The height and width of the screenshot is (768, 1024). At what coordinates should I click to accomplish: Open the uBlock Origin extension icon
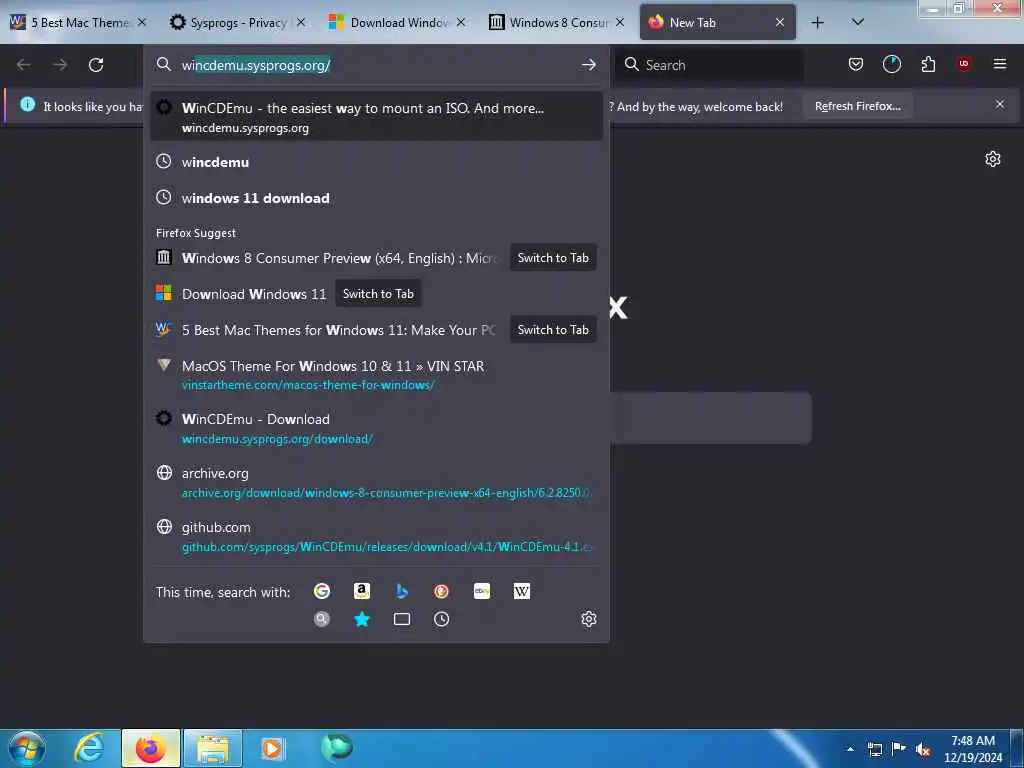click(x=964, y=64)
